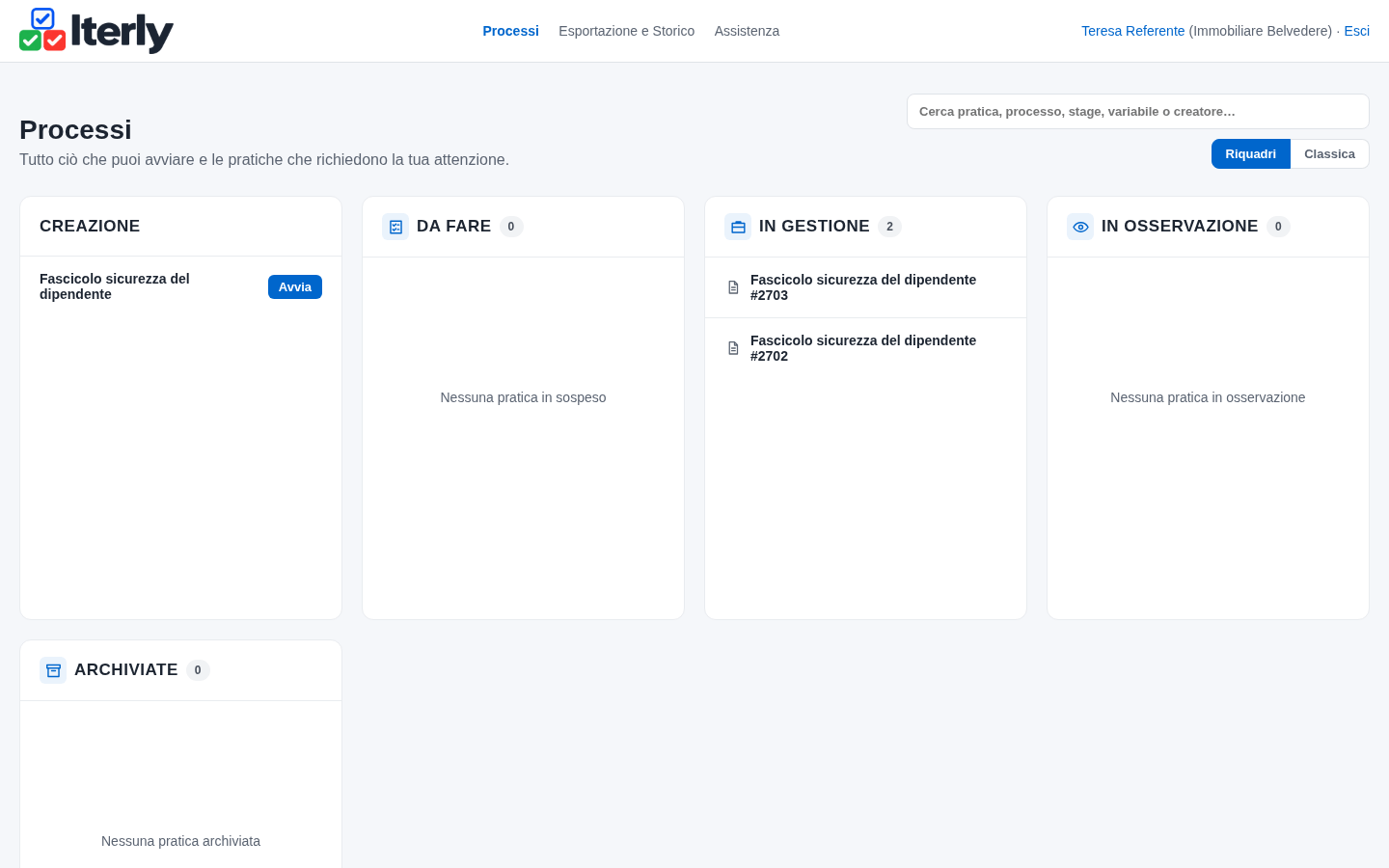The height and width of the screenshot is (868, 1389).
Task: Click the ARCHIVIATE count badge
Action: pyautogui.click(x=198, y=670)
